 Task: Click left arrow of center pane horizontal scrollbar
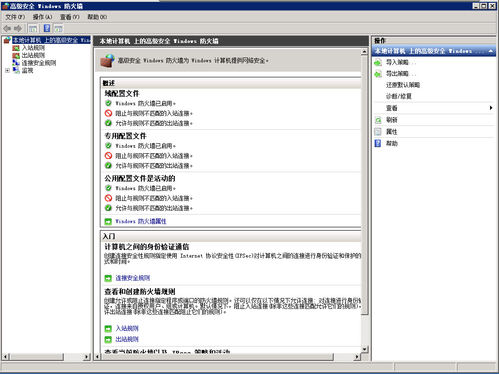pyautogui.click(x=97, y=357)
